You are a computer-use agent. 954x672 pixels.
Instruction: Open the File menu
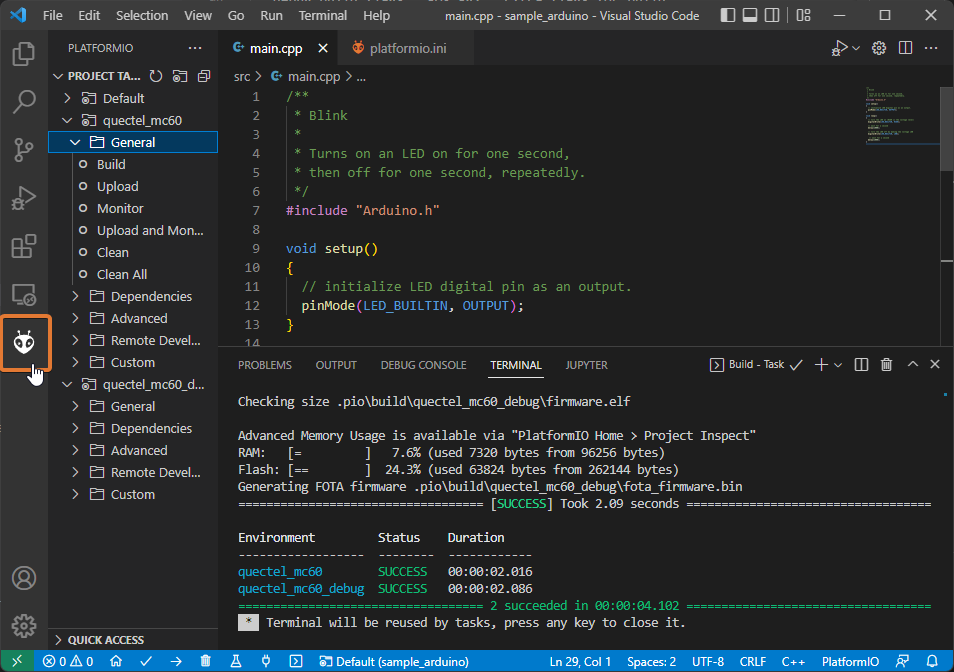[53, 15]
